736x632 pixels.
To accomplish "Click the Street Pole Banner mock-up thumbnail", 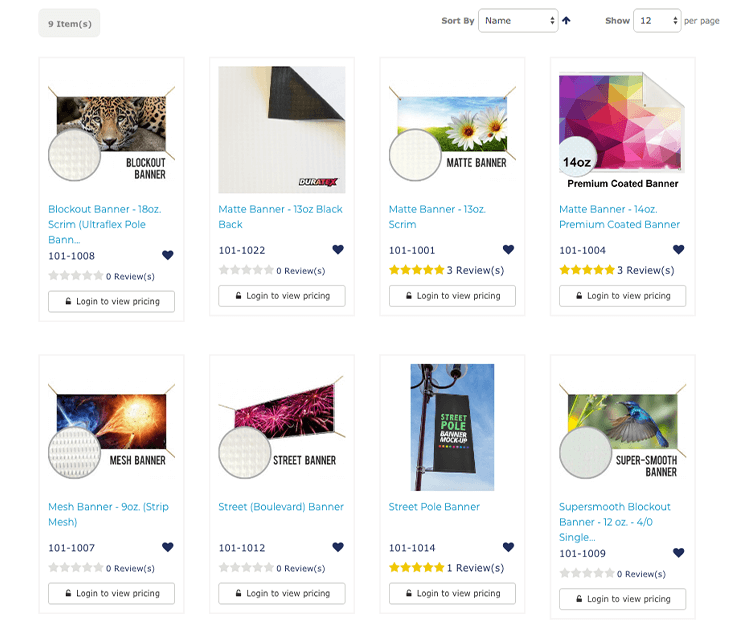I will click(452, 426).
